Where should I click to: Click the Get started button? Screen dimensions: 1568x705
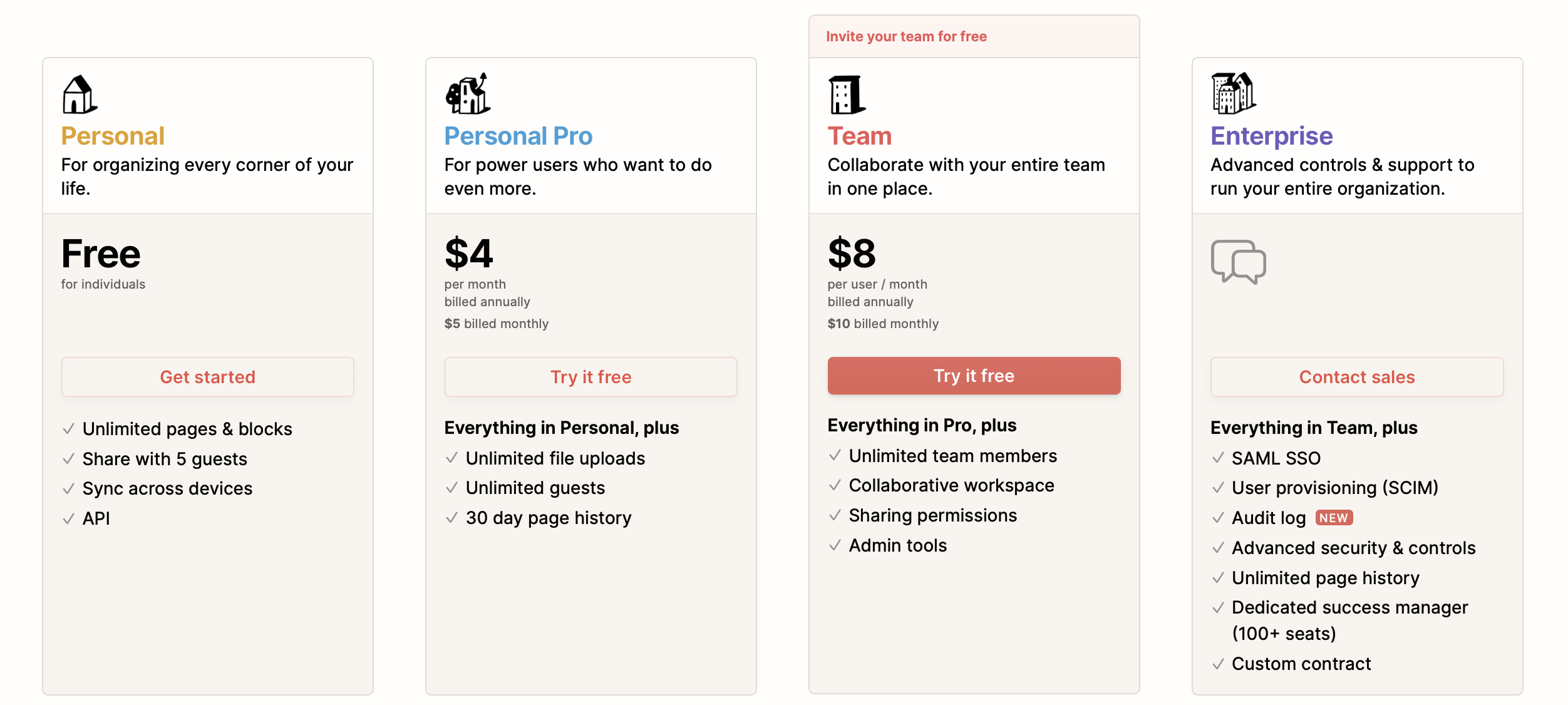(x=208, y=377)
